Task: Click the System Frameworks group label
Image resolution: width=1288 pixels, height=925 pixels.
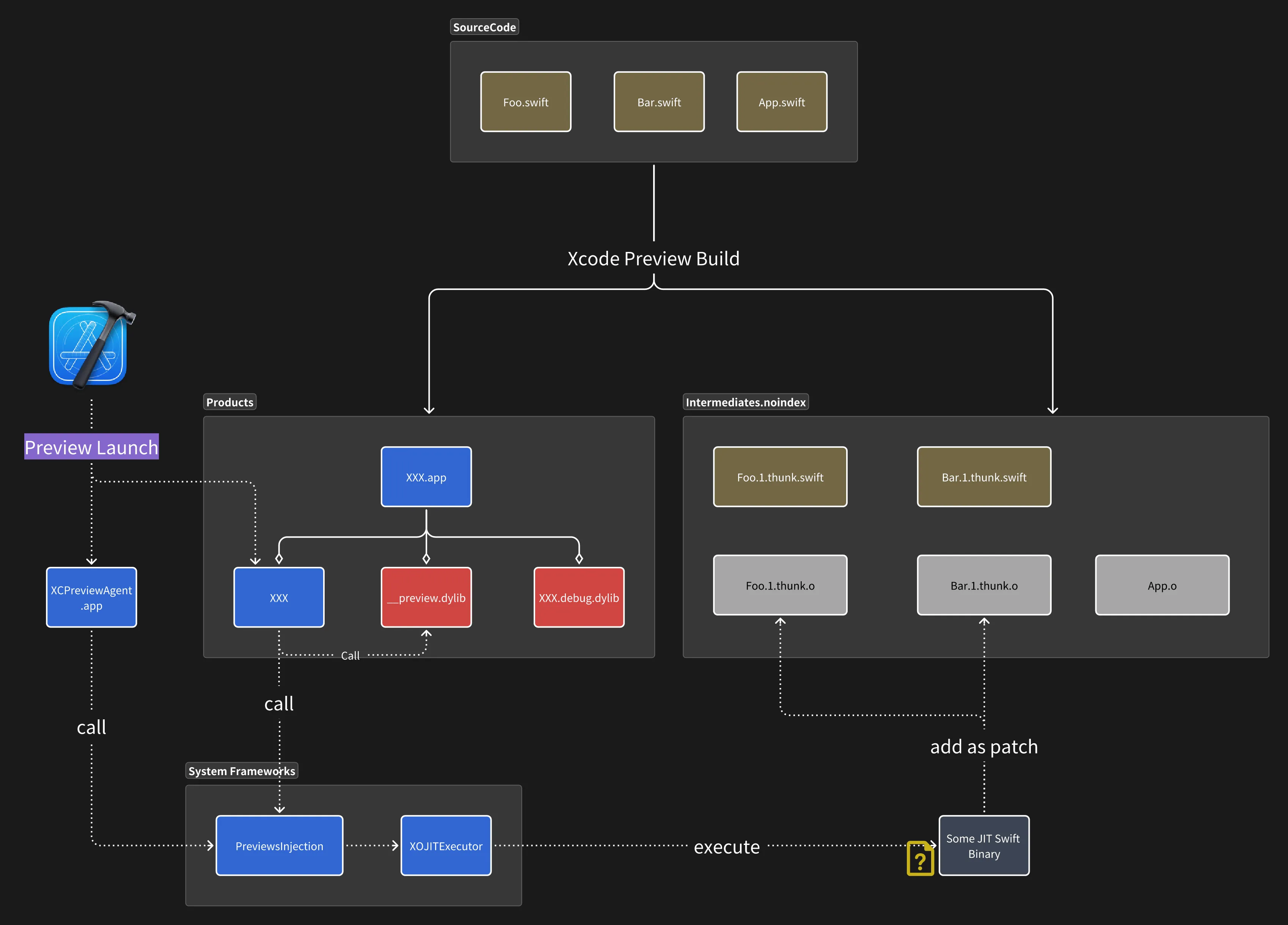Action: 241,771
